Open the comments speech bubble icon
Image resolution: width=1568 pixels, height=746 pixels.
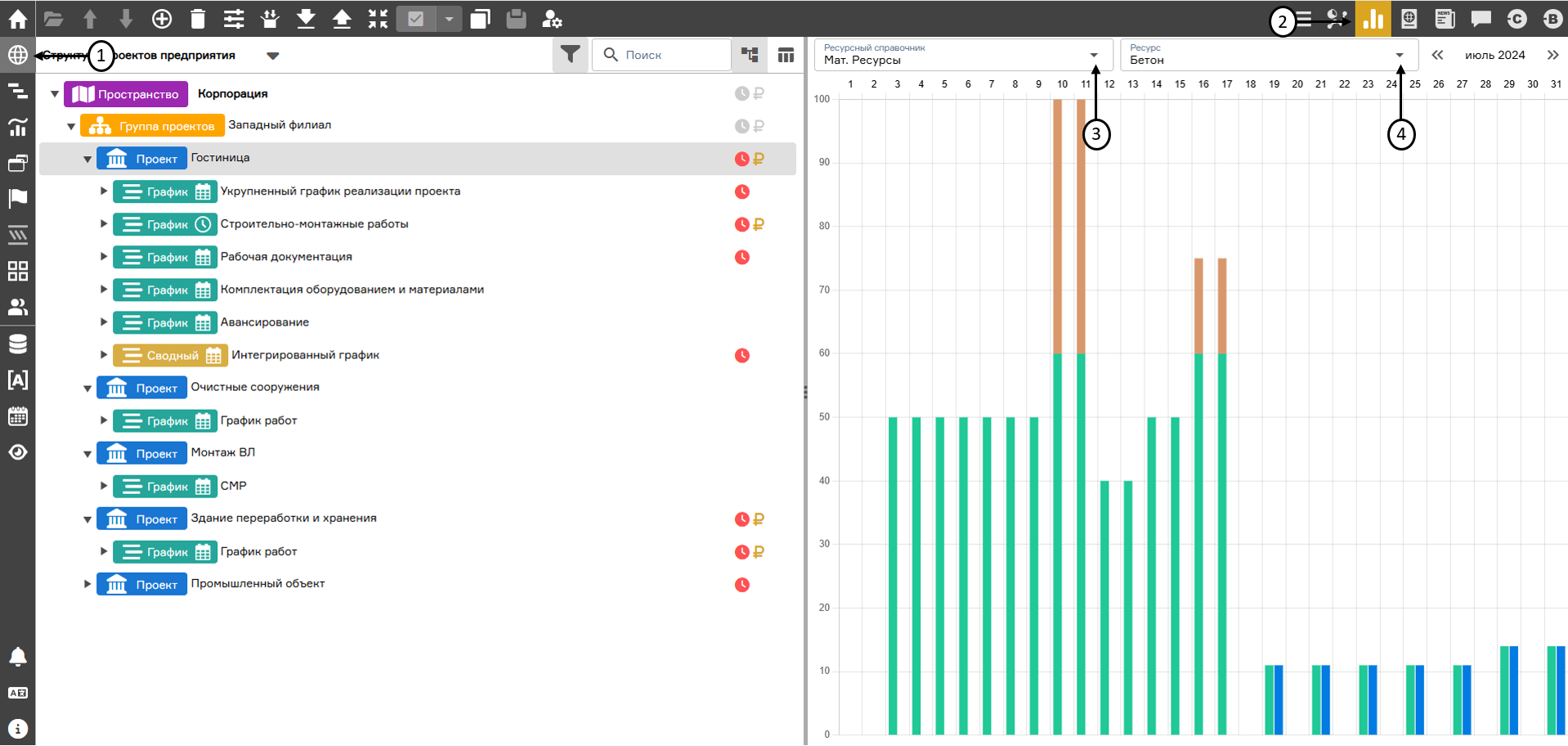click(x=1481, y=18)
